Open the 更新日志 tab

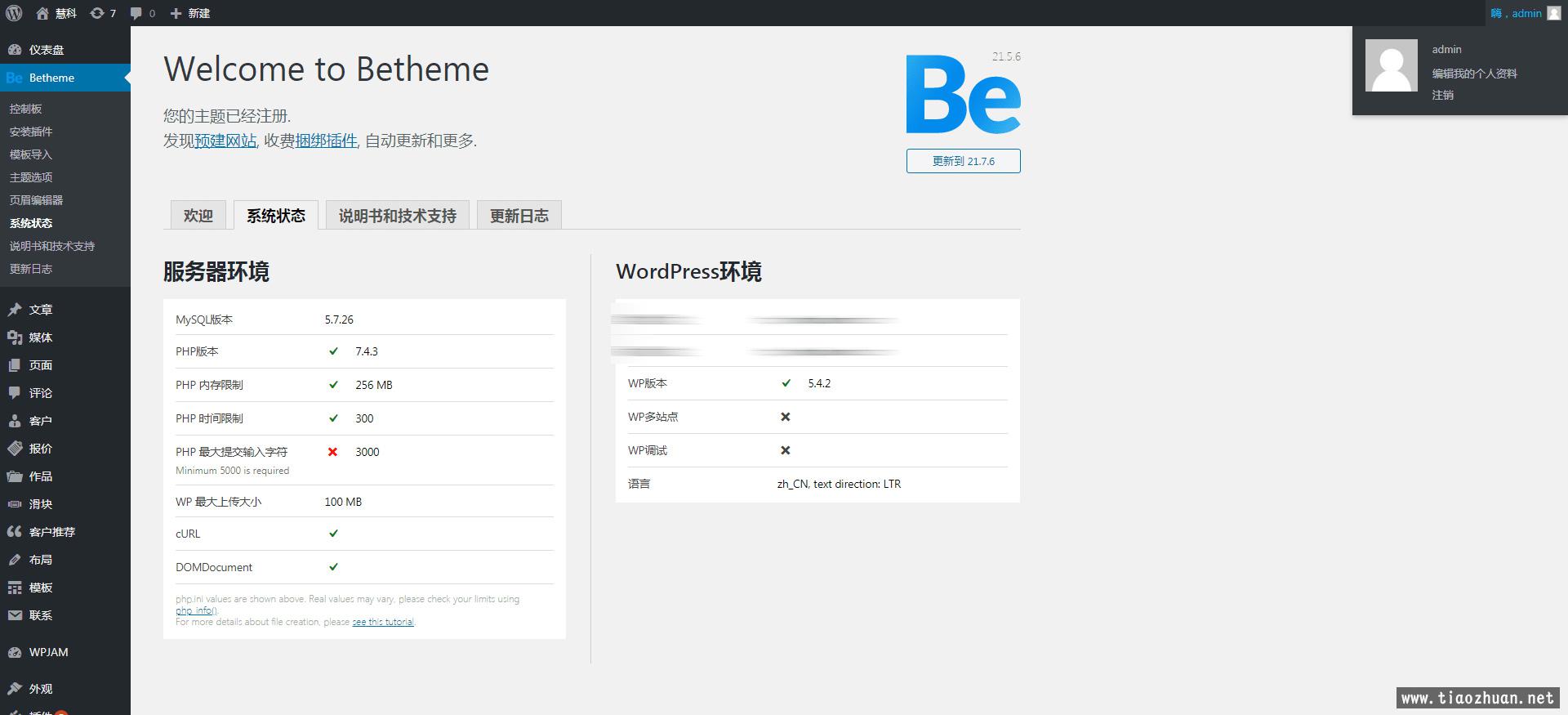519,216
